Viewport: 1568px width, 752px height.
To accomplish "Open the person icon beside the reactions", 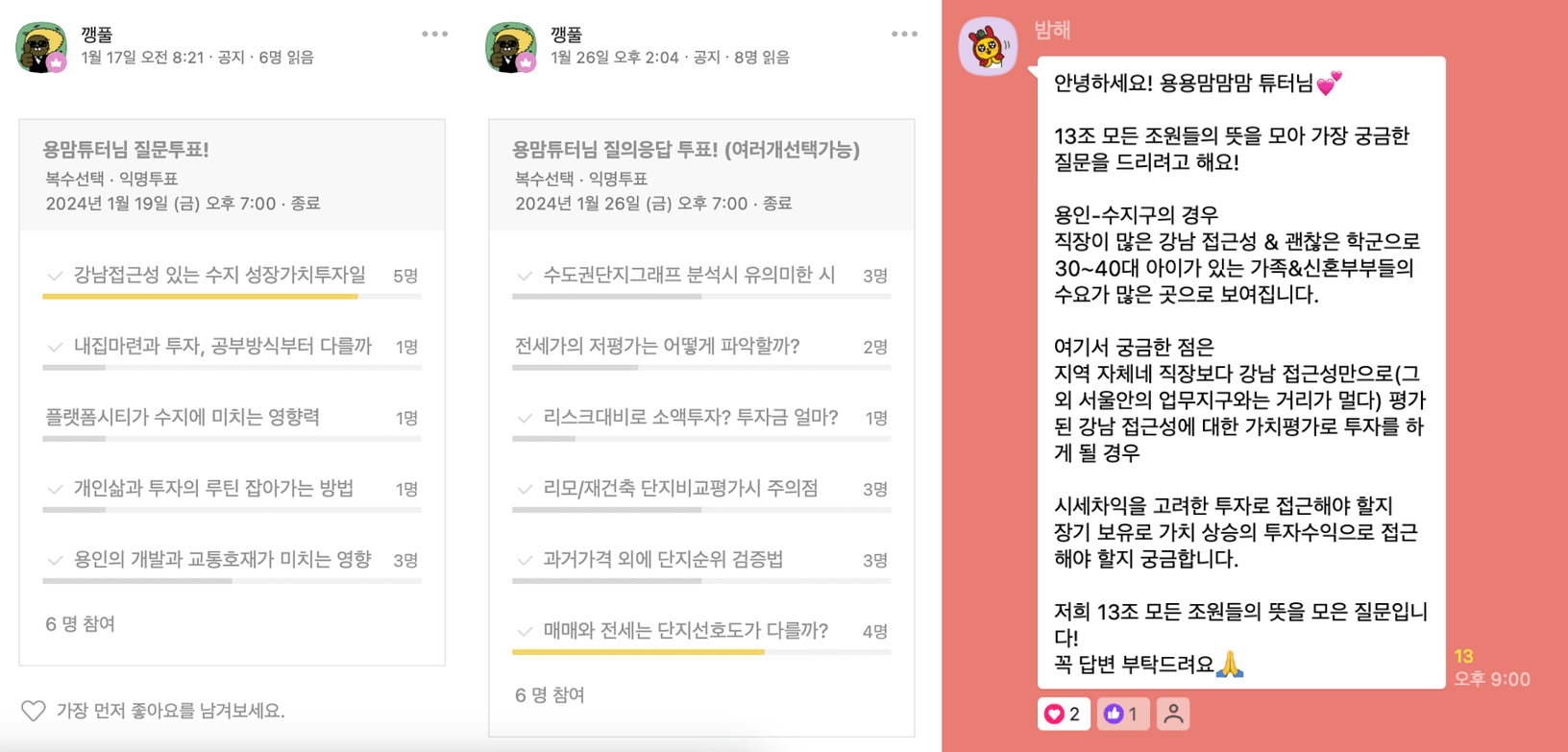I will point(1173,714).
